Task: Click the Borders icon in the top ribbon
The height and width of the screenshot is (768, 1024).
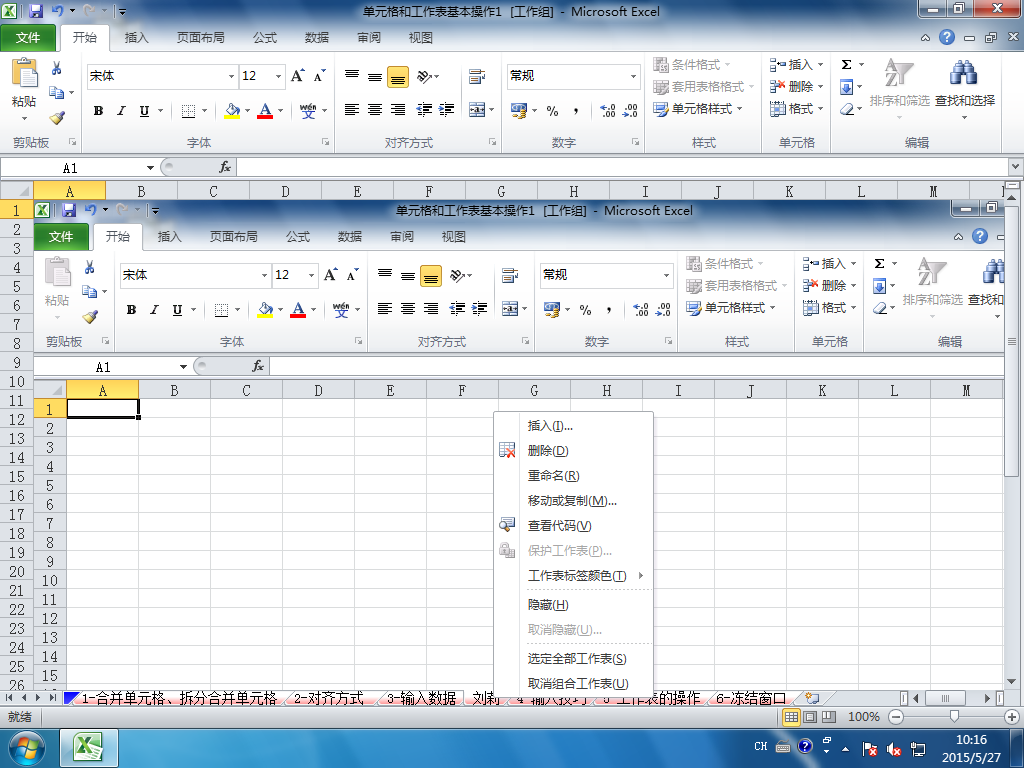Action: (x=188, y=111)
